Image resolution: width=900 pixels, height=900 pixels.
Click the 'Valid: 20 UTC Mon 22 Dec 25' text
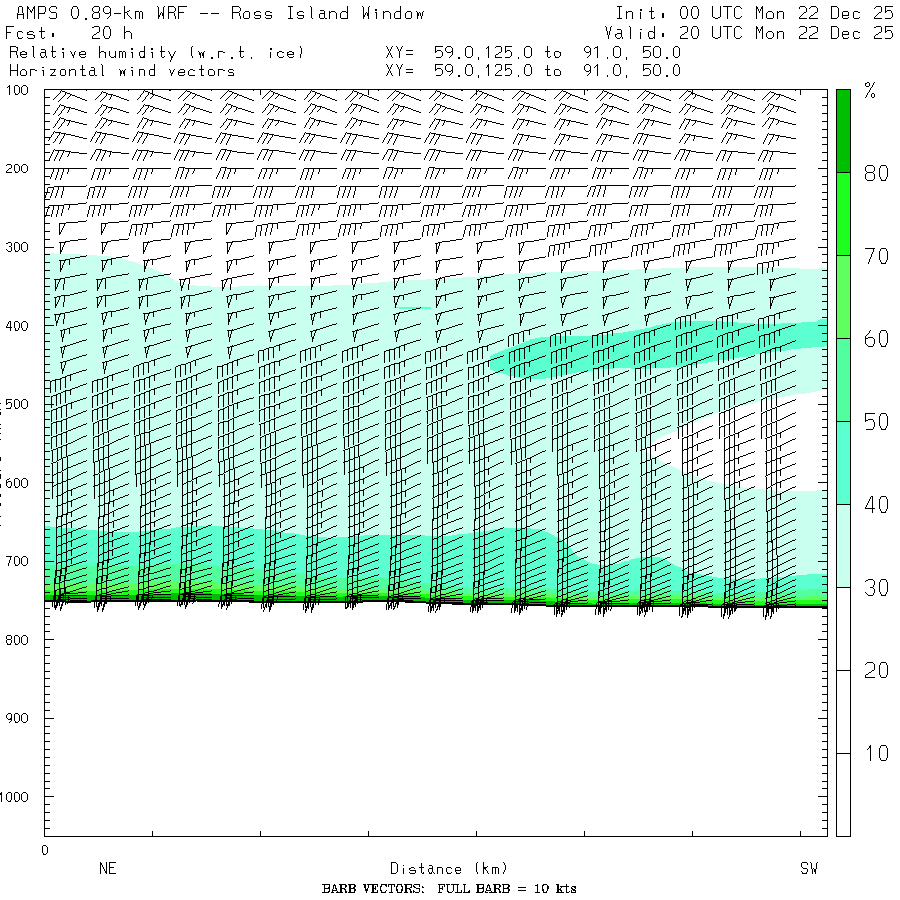(x=748, y=33)
